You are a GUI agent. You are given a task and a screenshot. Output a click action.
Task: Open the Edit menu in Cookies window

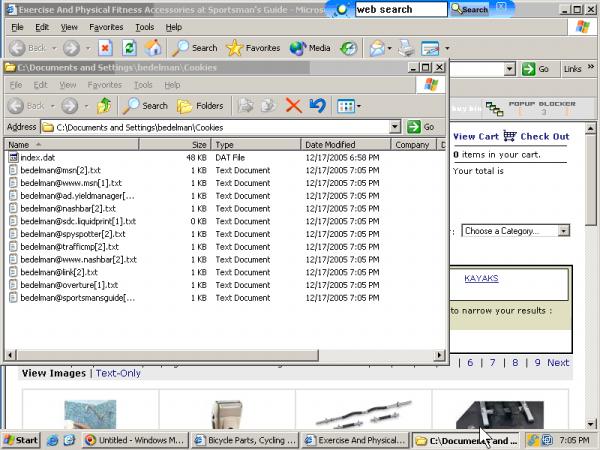(40, 85)
